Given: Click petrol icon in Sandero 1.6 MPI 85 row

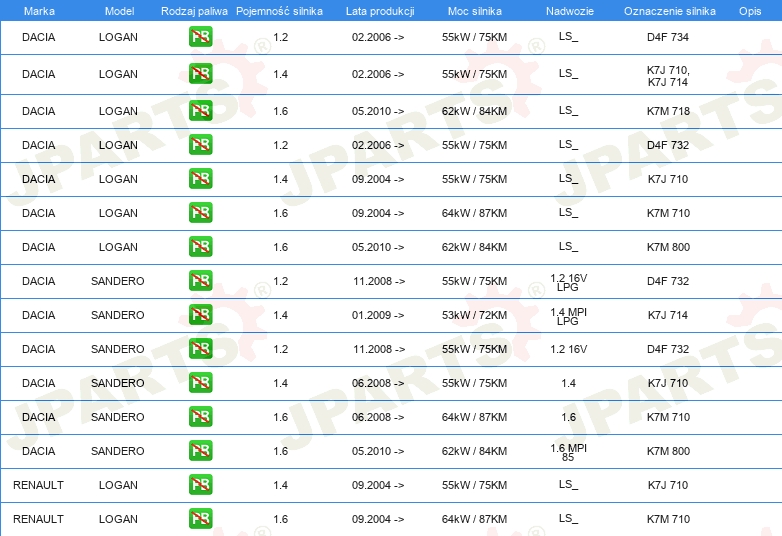Looking at the screenshot, I should point(200,451).
